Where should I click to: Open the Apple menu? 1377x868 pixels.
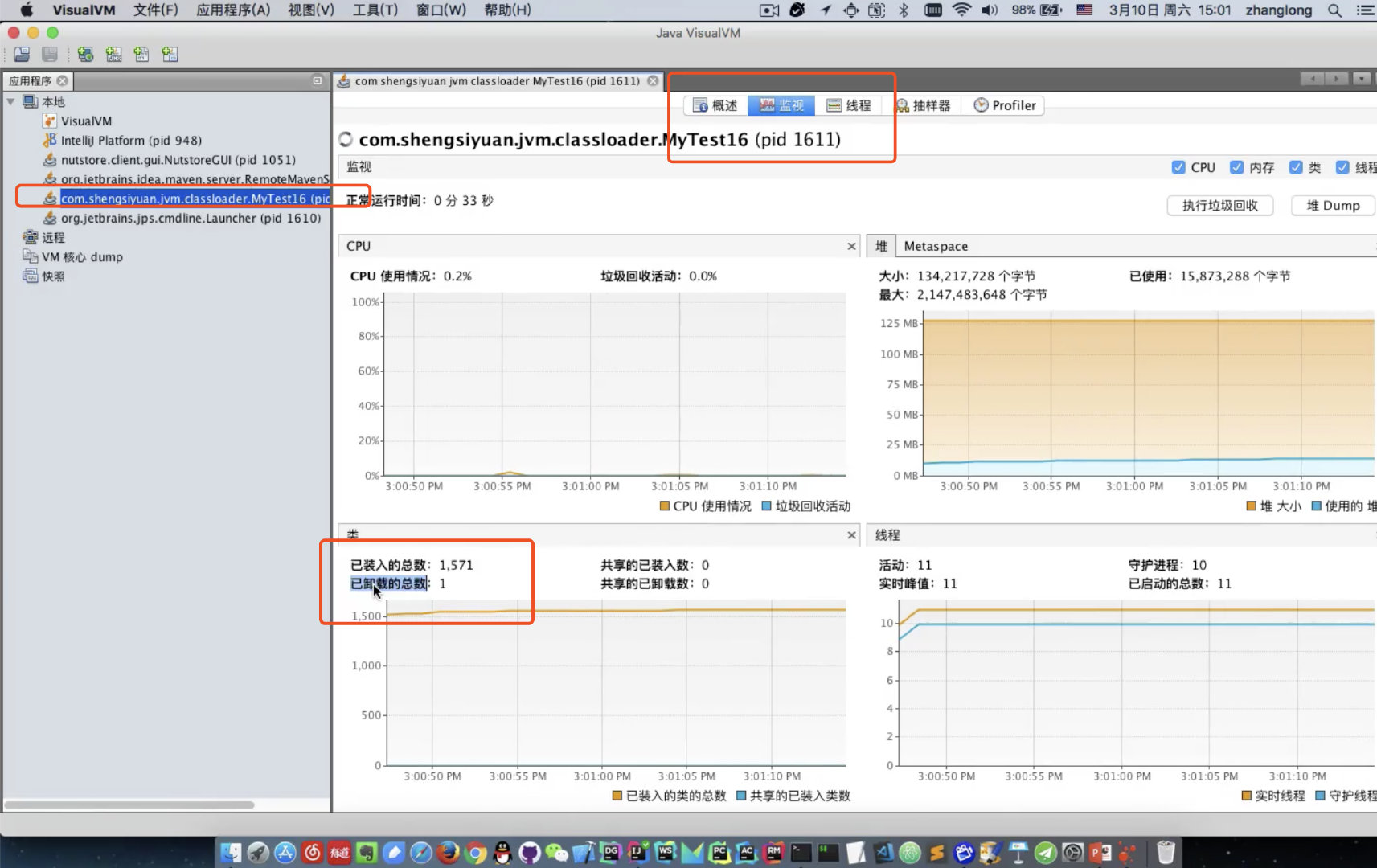[x=26, y=10]
